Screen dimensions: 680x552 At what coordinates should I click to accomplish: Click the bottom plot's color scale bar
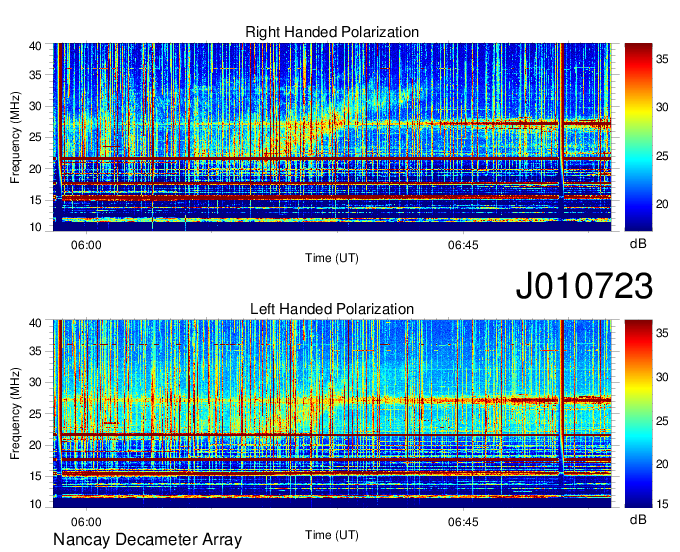[638, 414]
